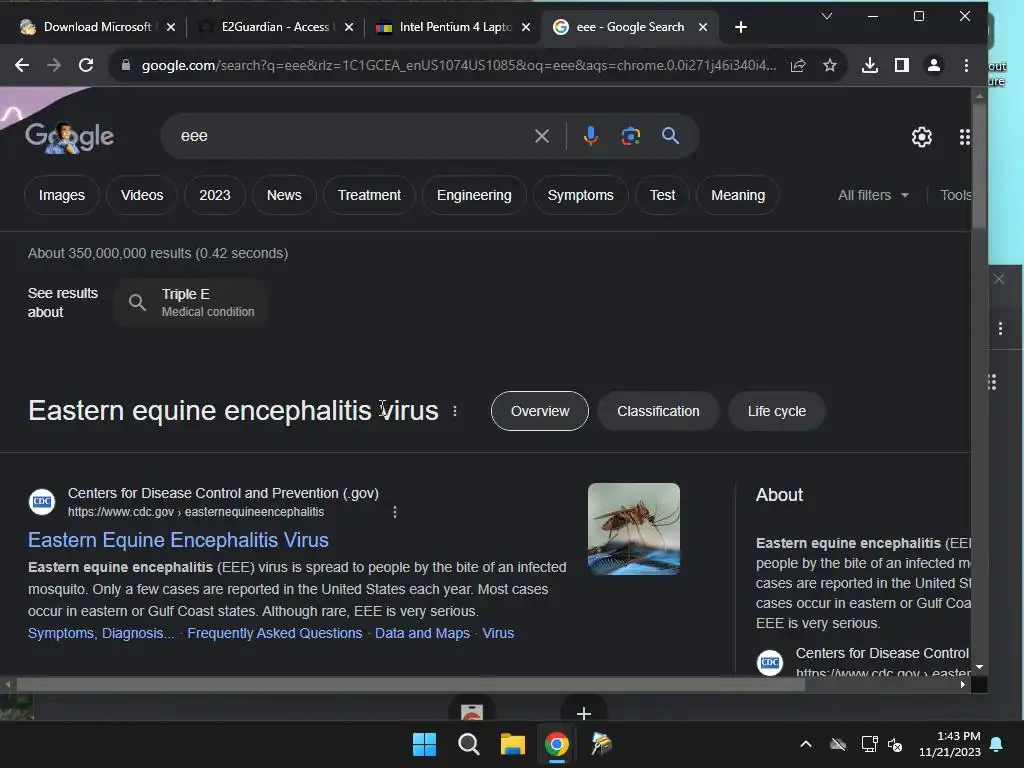Viewport: 1024px width, 768px height.
Task: Open tab search chevron in title bar
Action: pos(827,16)
